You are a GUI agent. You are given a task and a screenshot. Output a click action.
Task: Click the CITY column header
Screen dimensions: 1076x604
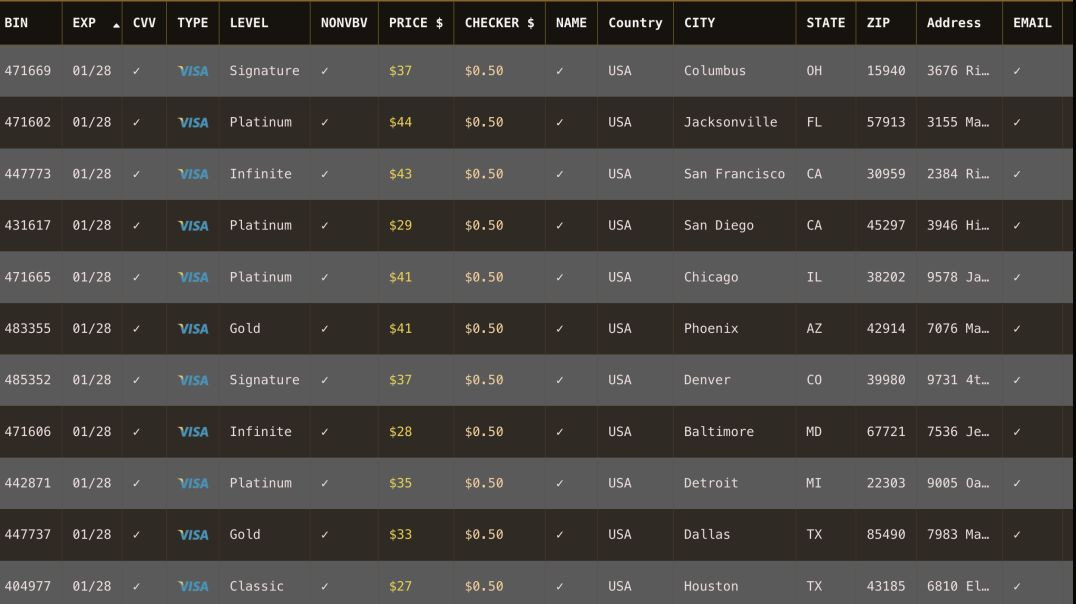tap(699, 23)
